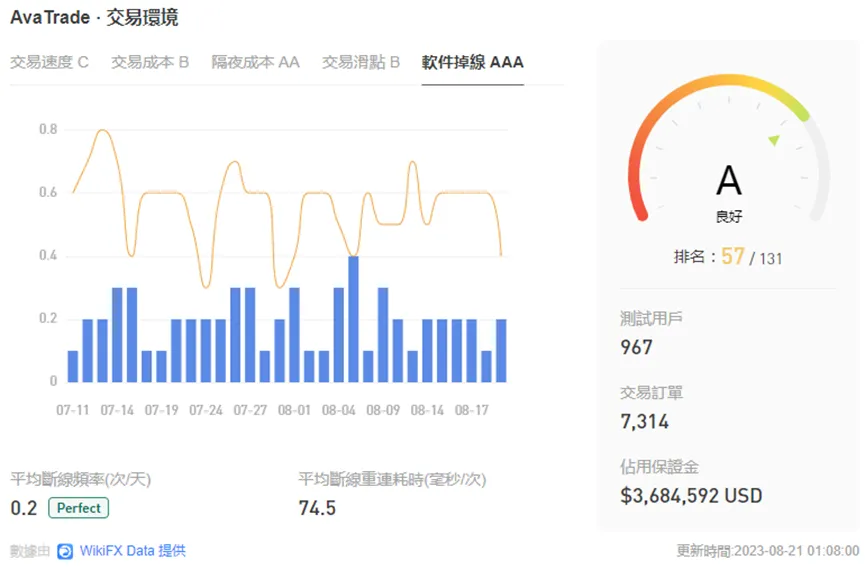Click the tallest blue bar at 0.4
The image size is (865, 569).
point(353,319)
